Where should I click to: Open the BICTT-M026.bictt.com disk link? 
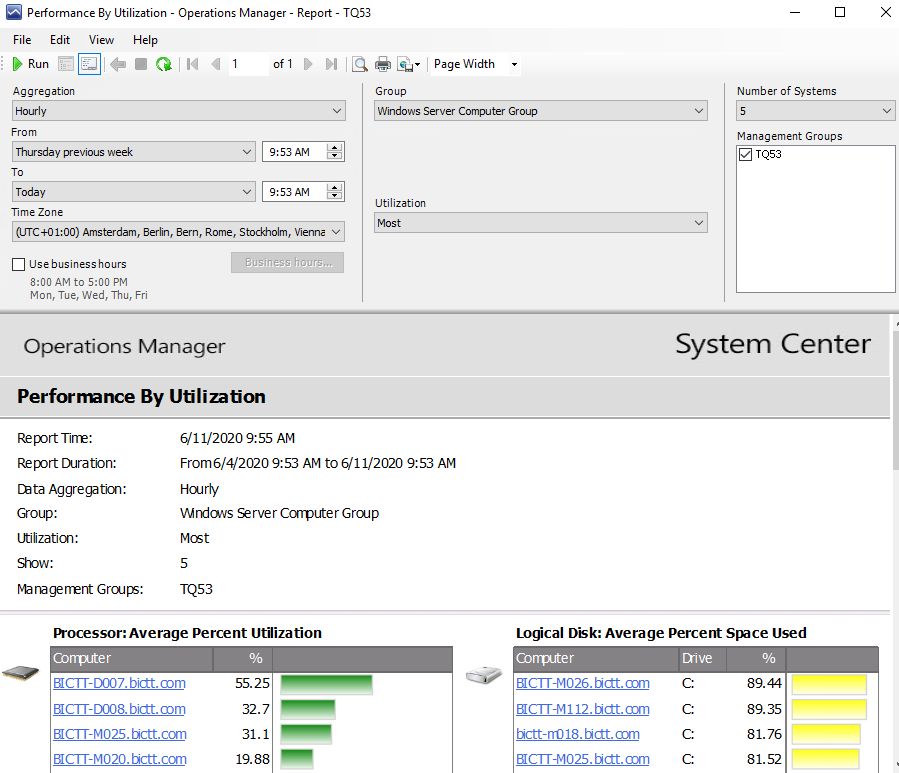pos(583,683)
